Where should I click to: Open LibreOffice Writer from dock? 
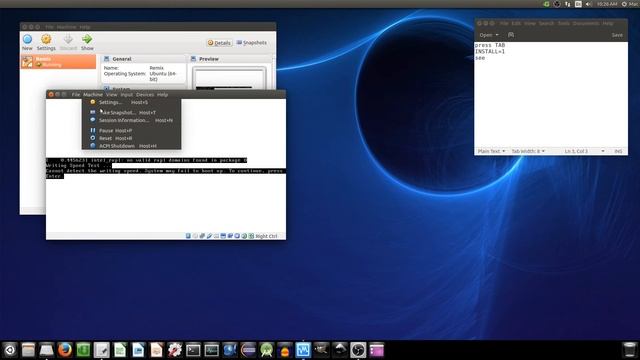click(138, 350)
